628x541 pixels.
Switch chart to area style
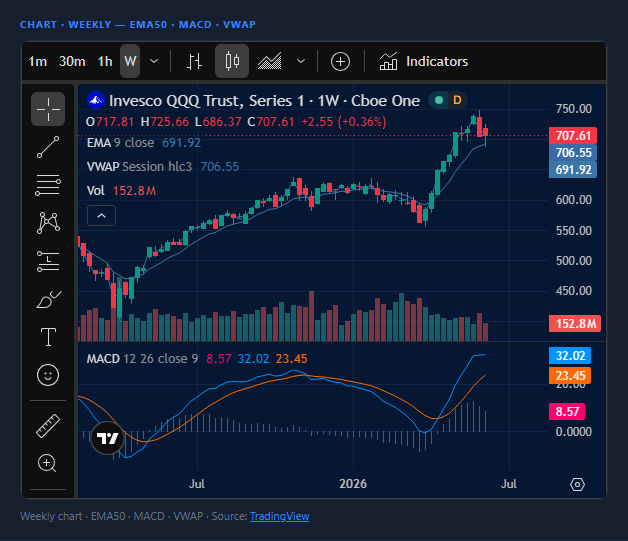pyautogui.click(x=269, y=61)
